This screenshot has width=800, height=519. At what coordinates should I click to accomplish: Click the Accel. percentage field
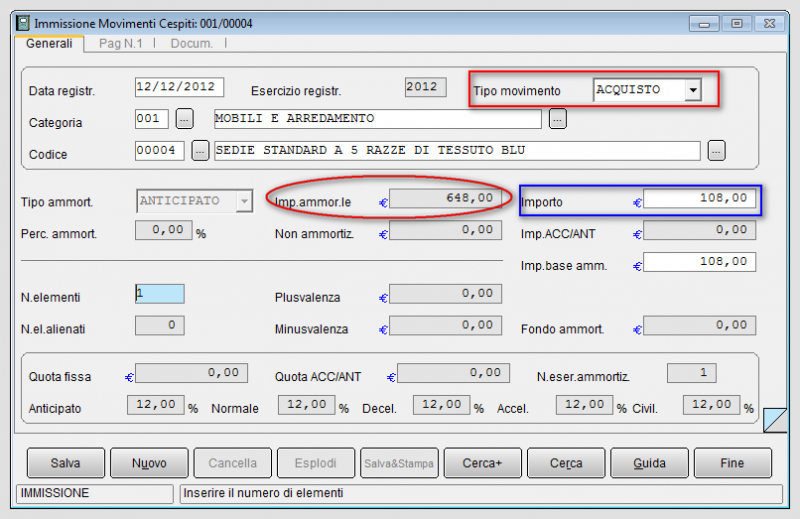coord(584,405)
